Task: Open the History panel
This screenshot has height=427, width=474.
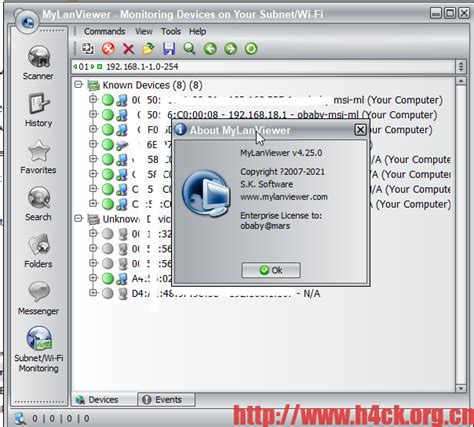Action: (x=38, y=110)
